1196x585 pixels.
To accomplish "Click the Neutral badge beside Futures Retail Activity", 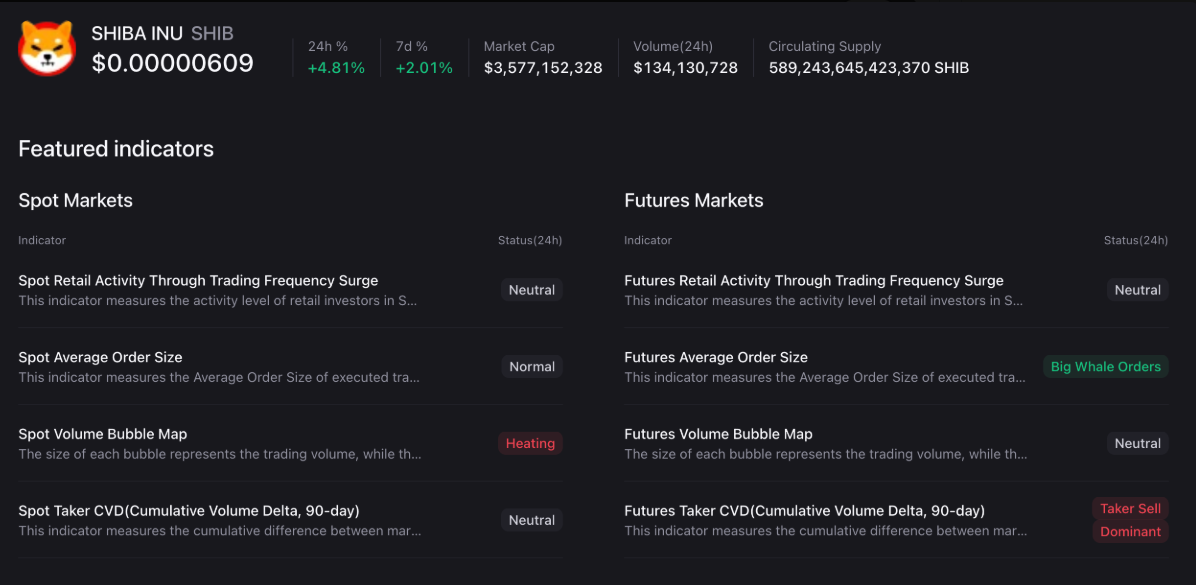I will point(1138,289).
